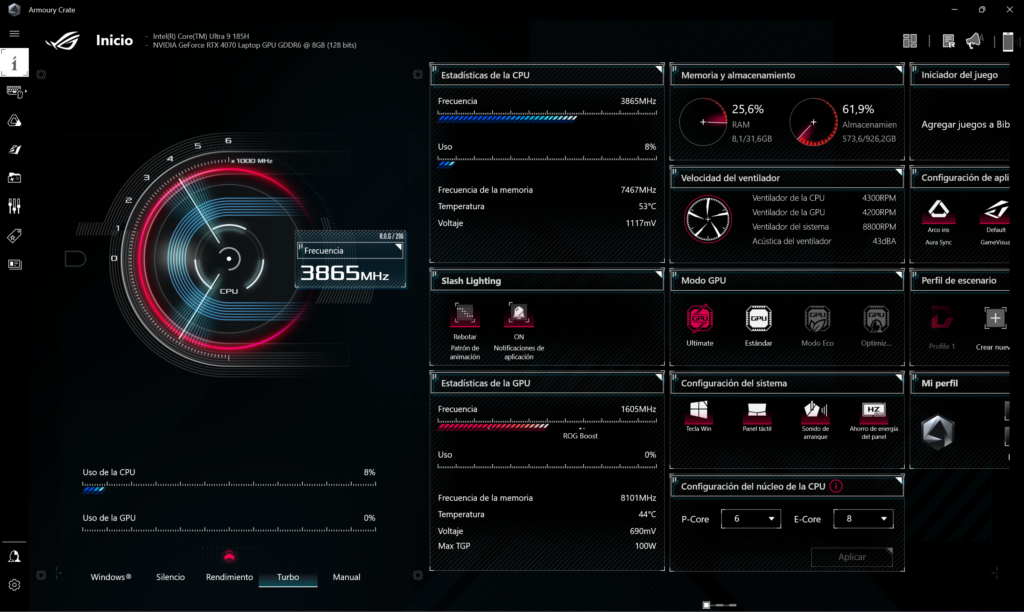The image size is (1024, 612).
Task: Open the Device keyboard icon in sidebar
Action: [x=14, y=91]
